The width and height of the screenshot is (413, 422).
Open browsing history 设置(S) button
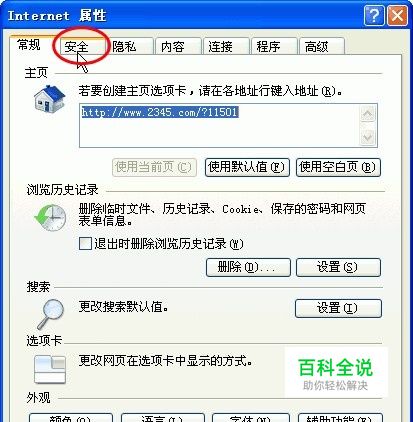(x=338, y=267)
